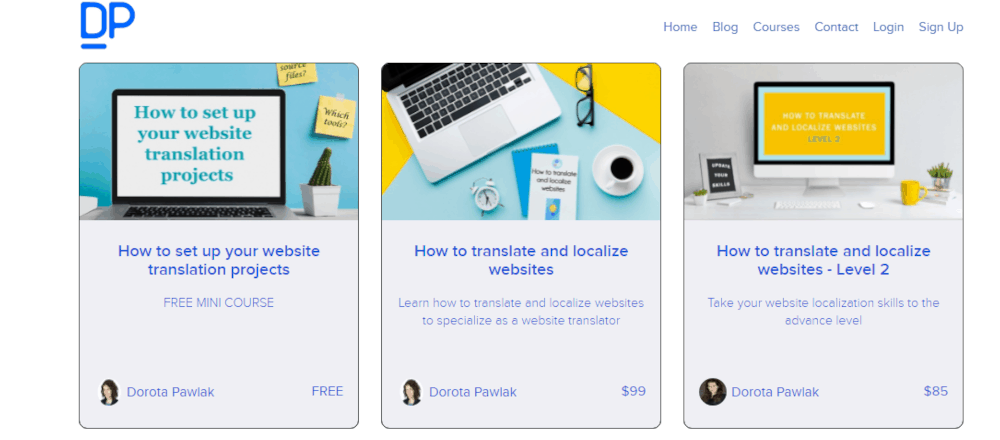The image size is (1000, 440).
Task: Open the laptop thumbnail of website translation projects course
Action: coord(219,142)
